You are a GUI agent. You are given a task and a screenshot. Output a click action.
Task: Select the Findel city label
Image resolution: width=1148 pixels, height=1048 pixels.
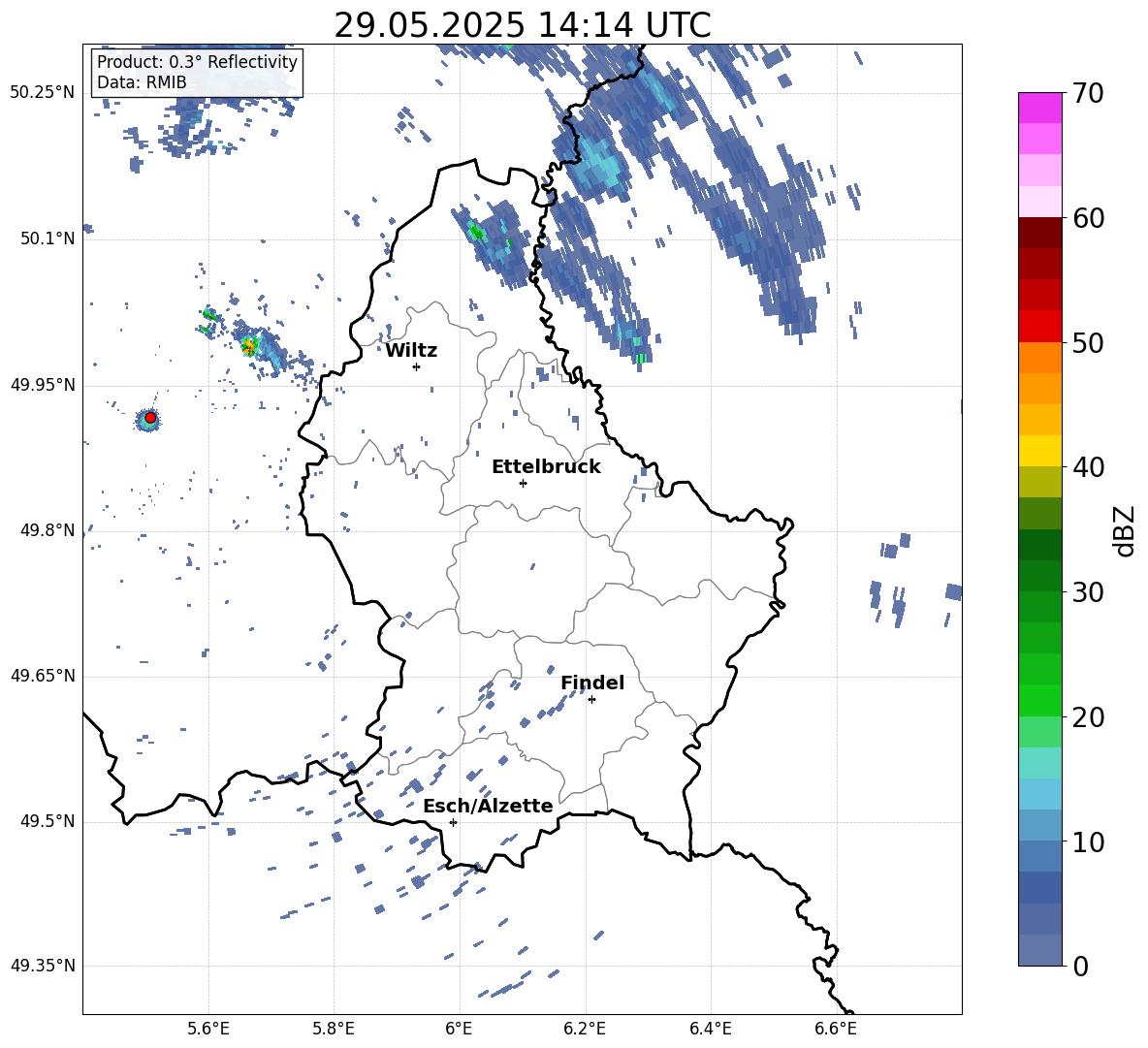click(592, 683)
